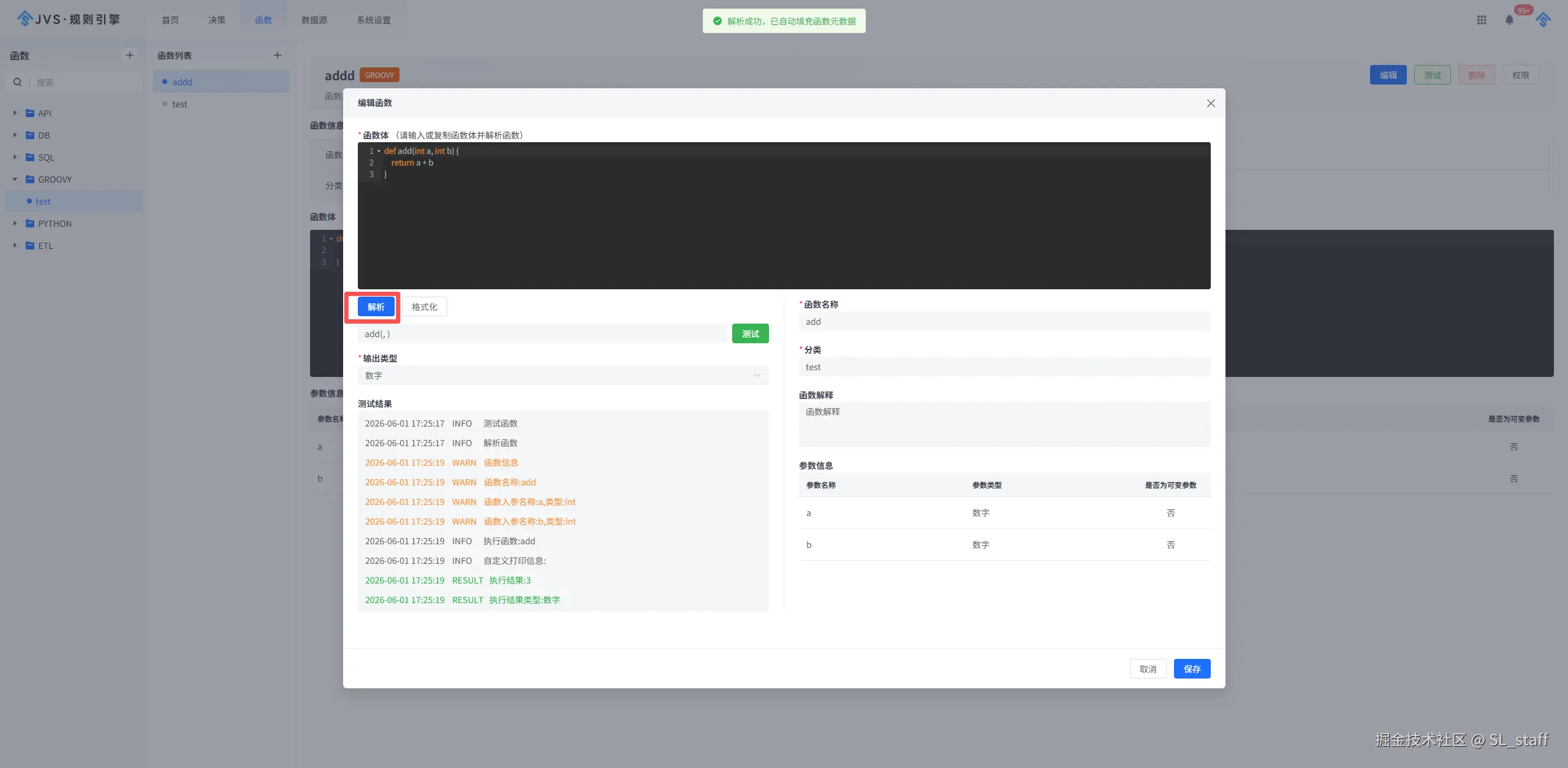Expand the DB tree node
The width and height of the screenshot is (1568, 768).
point(15,135)
